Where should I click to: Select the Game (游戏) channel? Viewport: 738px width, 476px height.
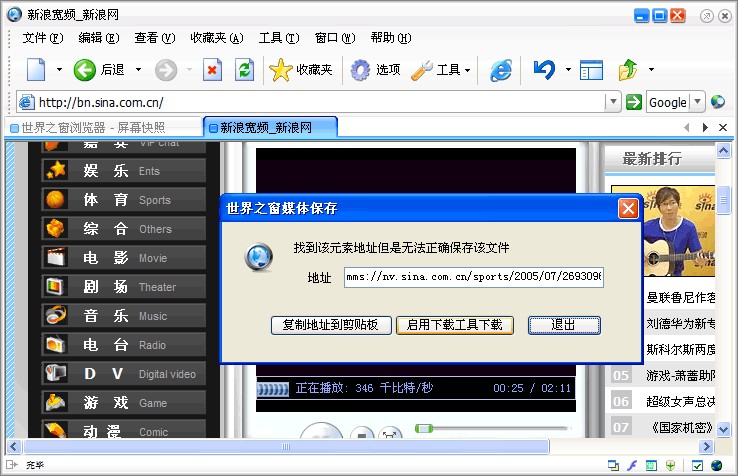(x=124, y=403)
